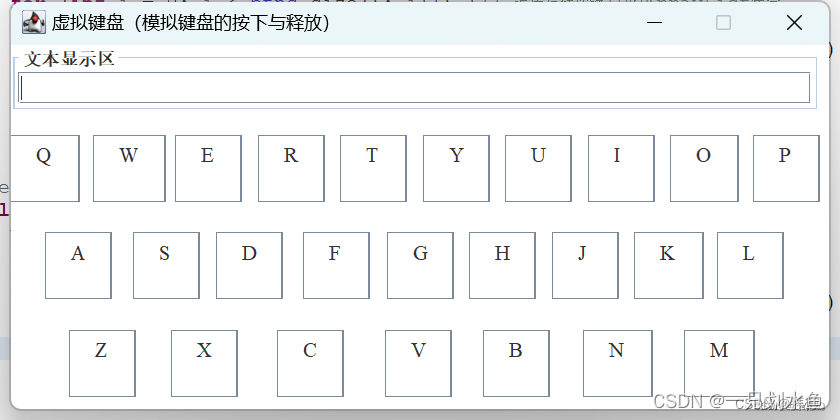Click the D key button
This screenshot has width=840, height=420.
(x=250, y=265)
